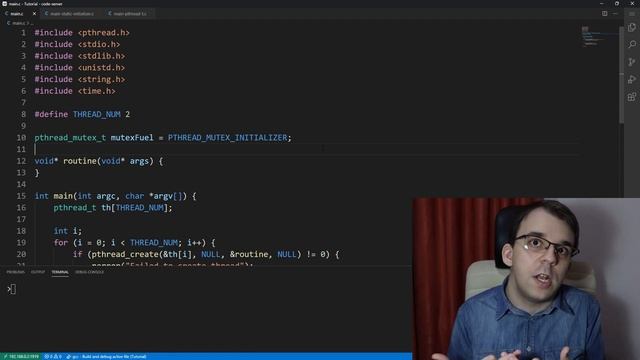Click the pthread_mutex_t type on line 10

[x=70, y=138]
